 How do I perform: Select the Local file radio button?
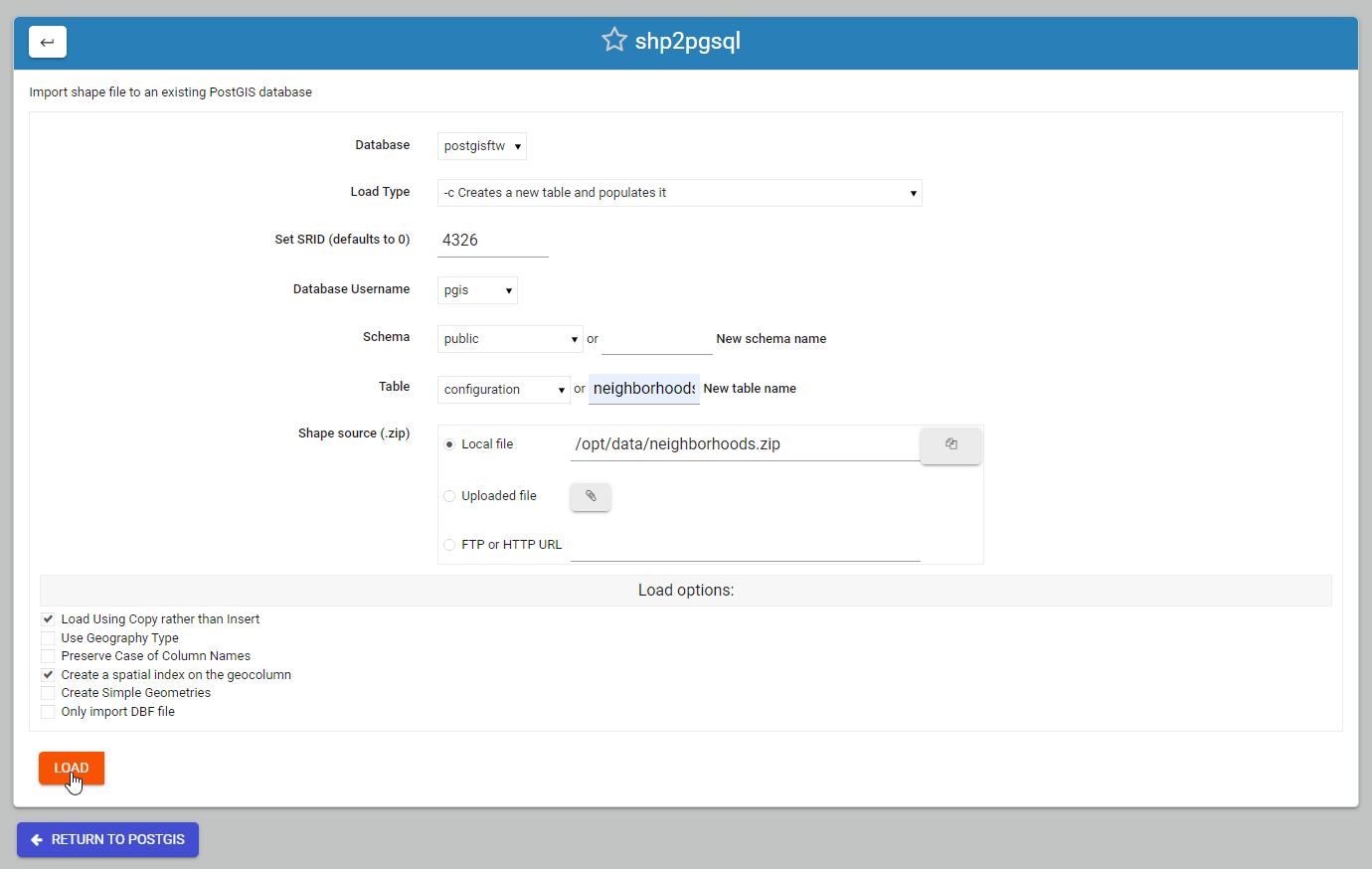pos(449,444)
